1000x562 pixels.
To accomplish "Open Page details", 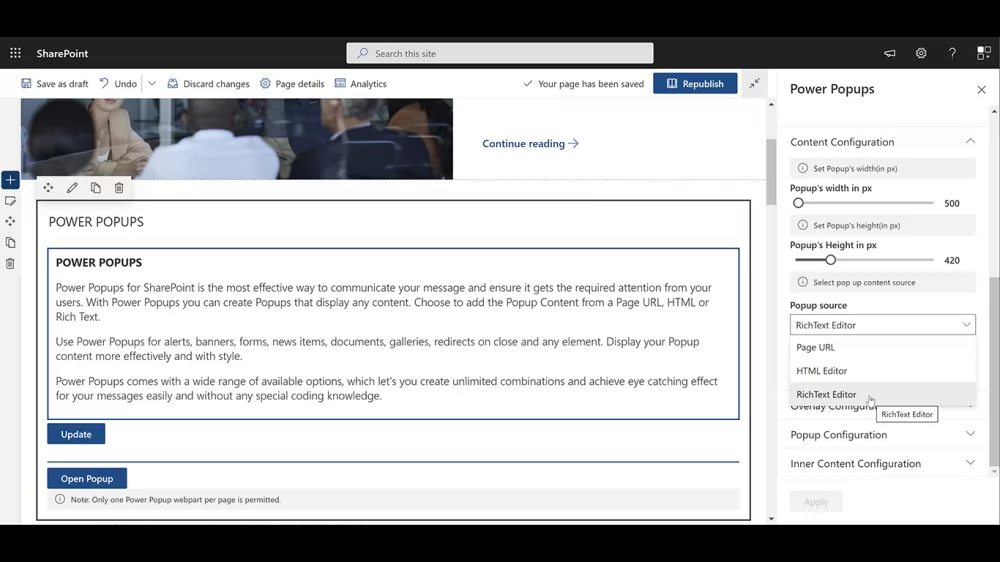I will pyautogui.click(x=292, y=84).
